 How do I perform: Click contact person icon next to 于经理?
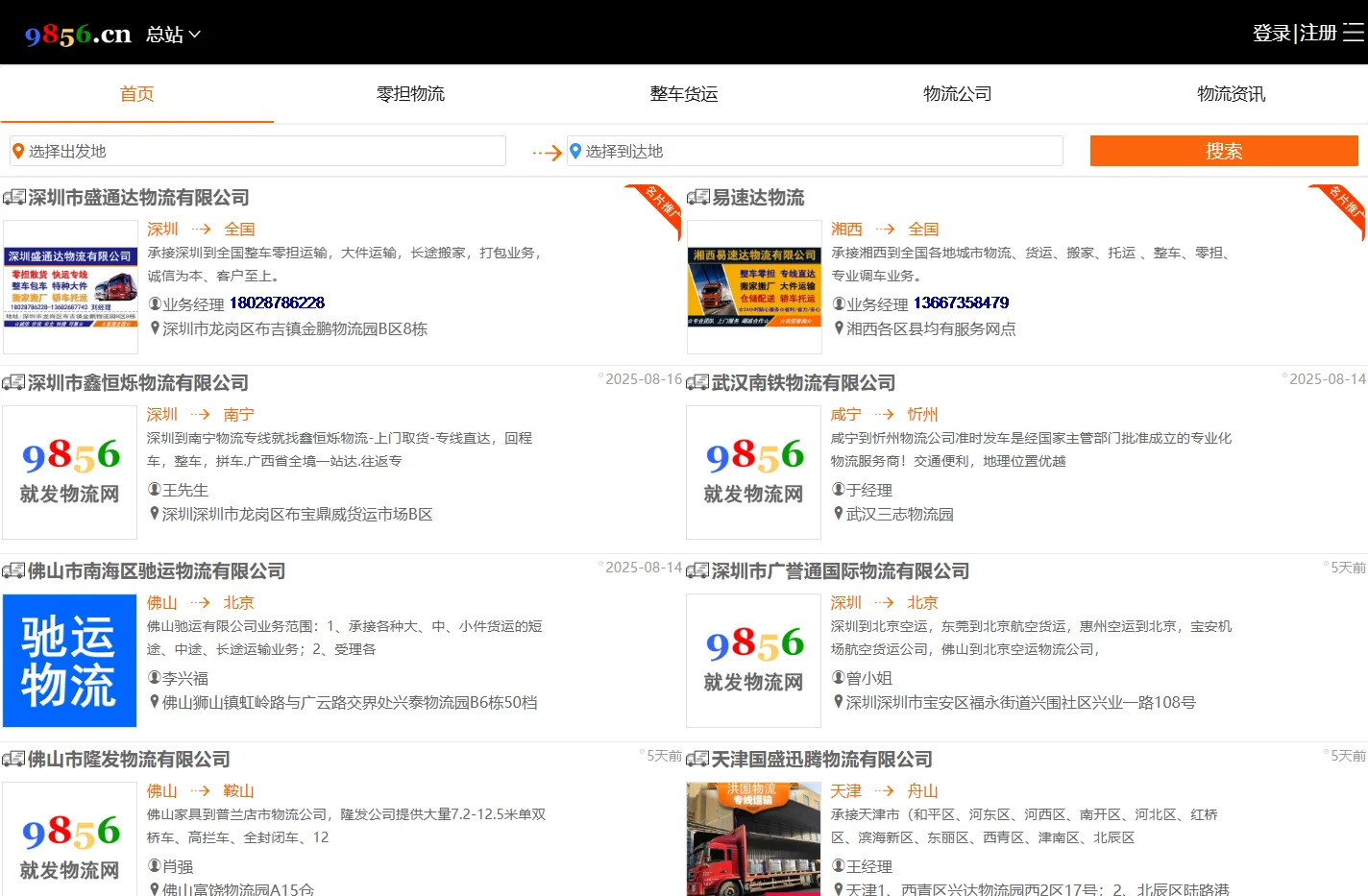(839, 490)
